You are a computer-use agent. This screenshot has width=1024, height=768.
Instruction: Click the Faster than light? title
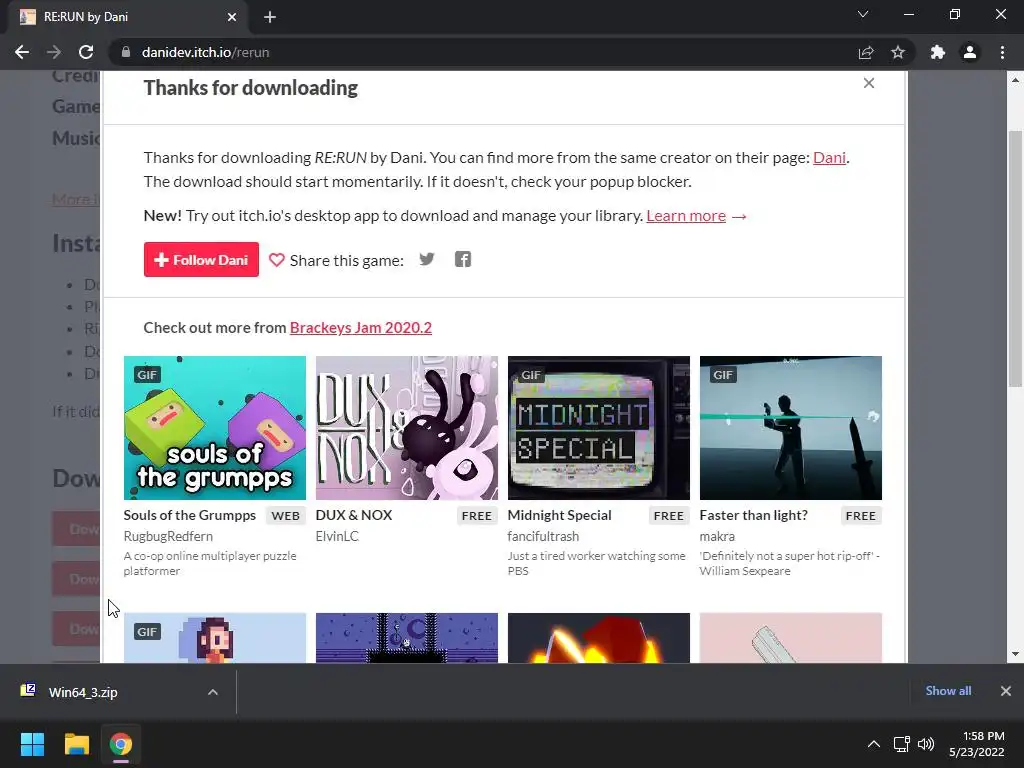pyautogui.click(x=754, y=515)
